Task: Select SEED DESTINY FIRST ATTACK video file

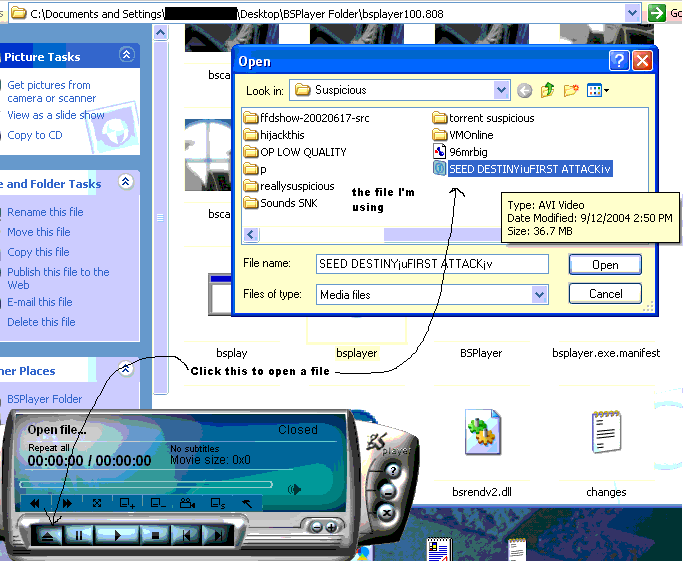Action: click(523, 169)
